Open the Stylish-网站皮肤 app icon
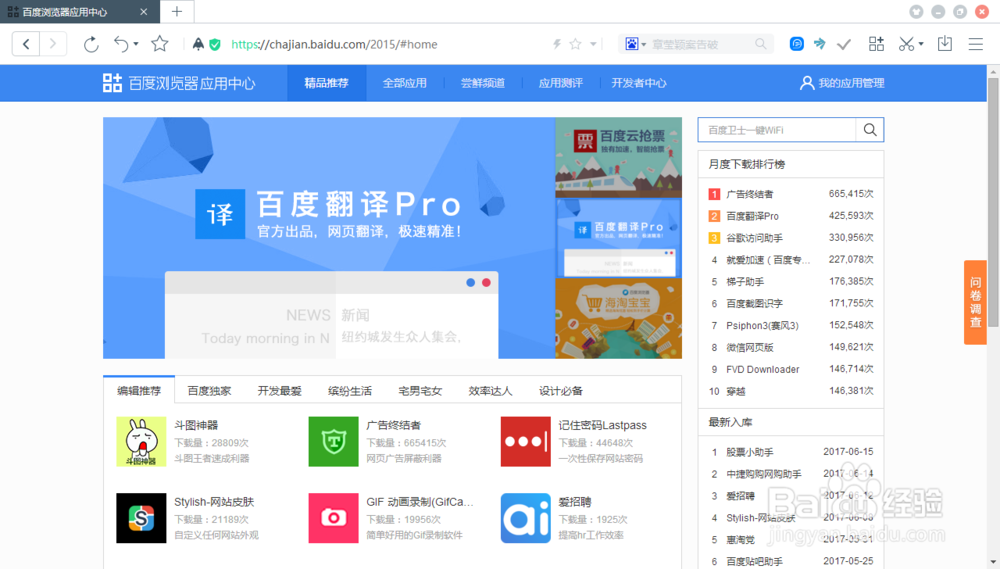The width and height of the screenshot is (1000, 569). point(142,518)
